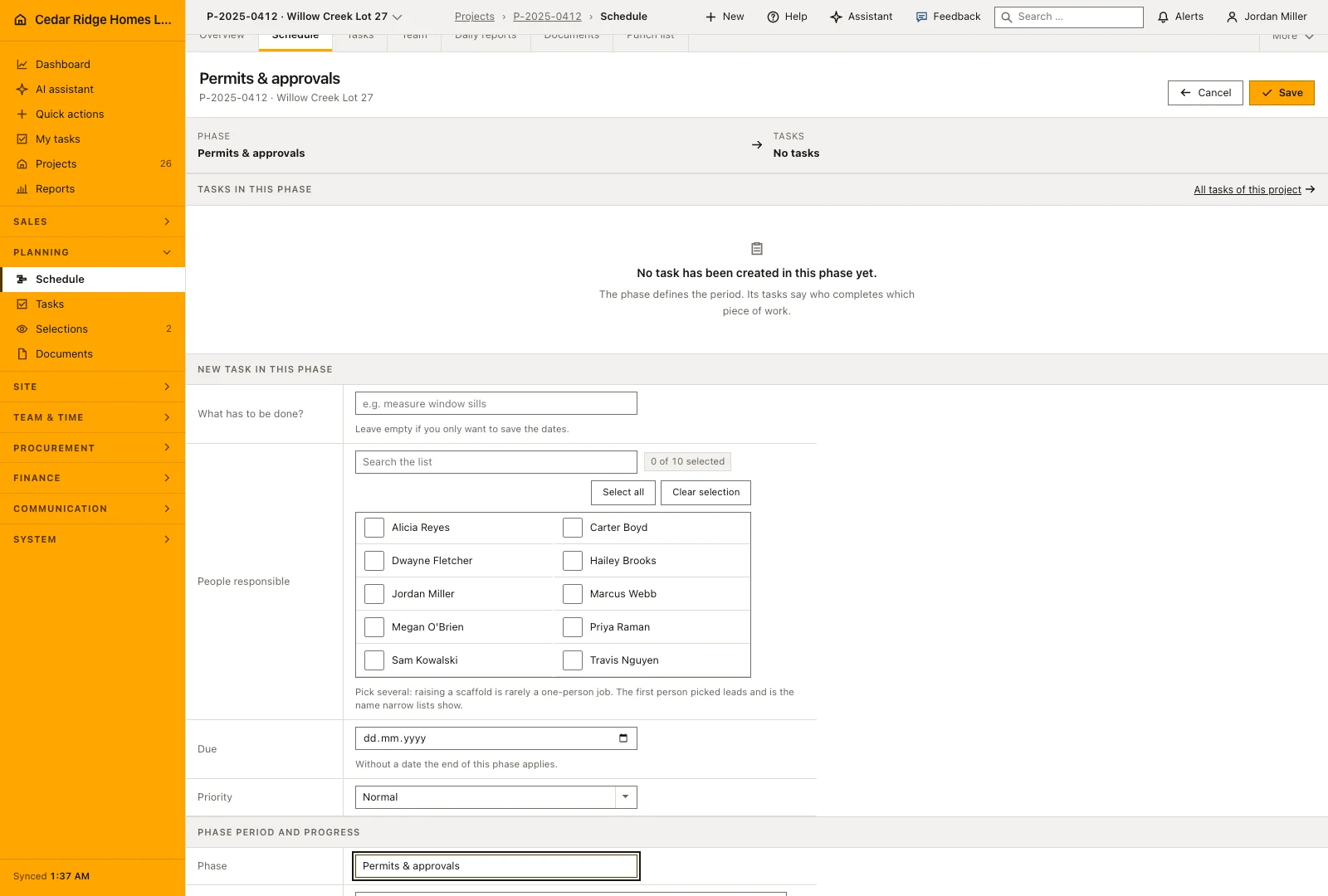
Task: Open AI assistant sparkle icon in sidebar
Action: click(x=22, y=90)
